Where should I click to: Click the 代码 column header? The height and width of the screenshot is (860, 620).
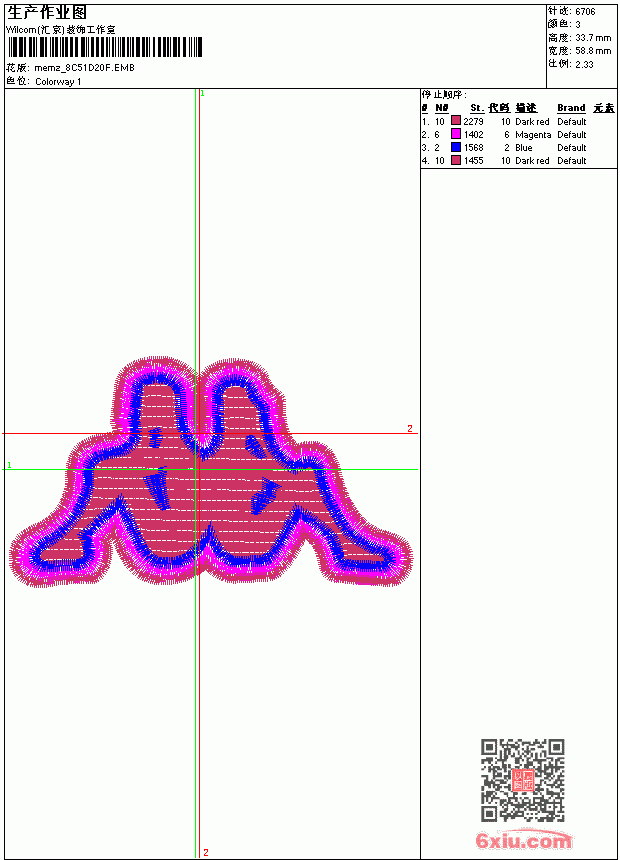(x=499, y=108)
